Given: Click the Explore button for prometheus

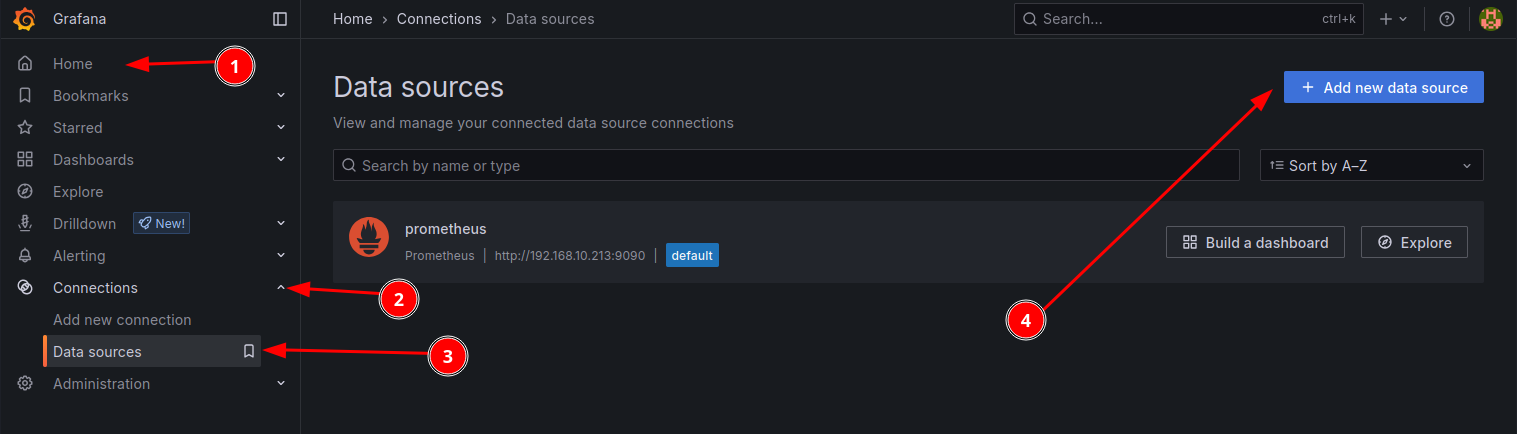Looking at the screenshot, I should pos(1414,242).
